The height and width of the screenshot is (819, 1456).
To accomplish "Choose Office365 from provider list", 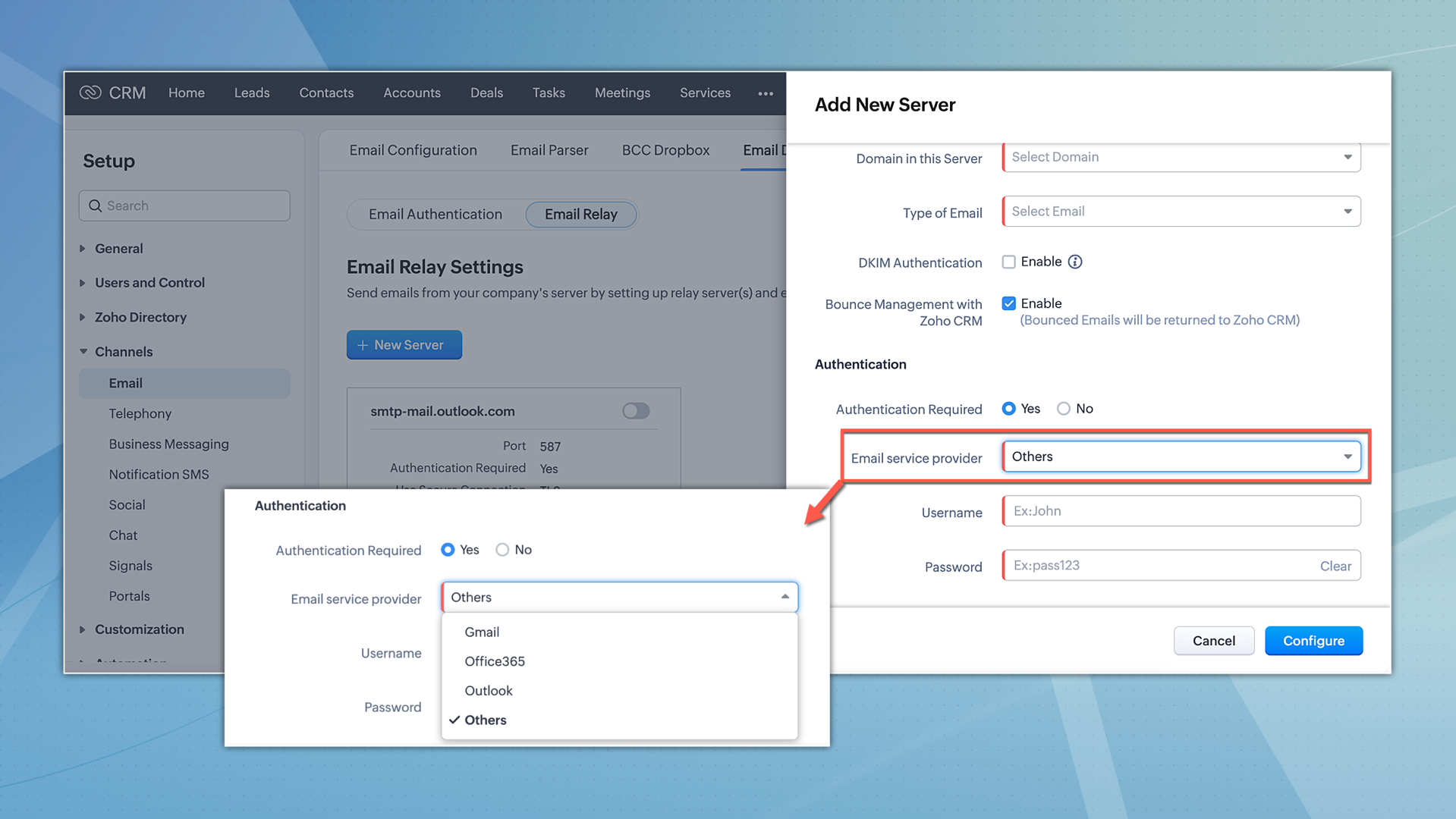I will (495, 661).
